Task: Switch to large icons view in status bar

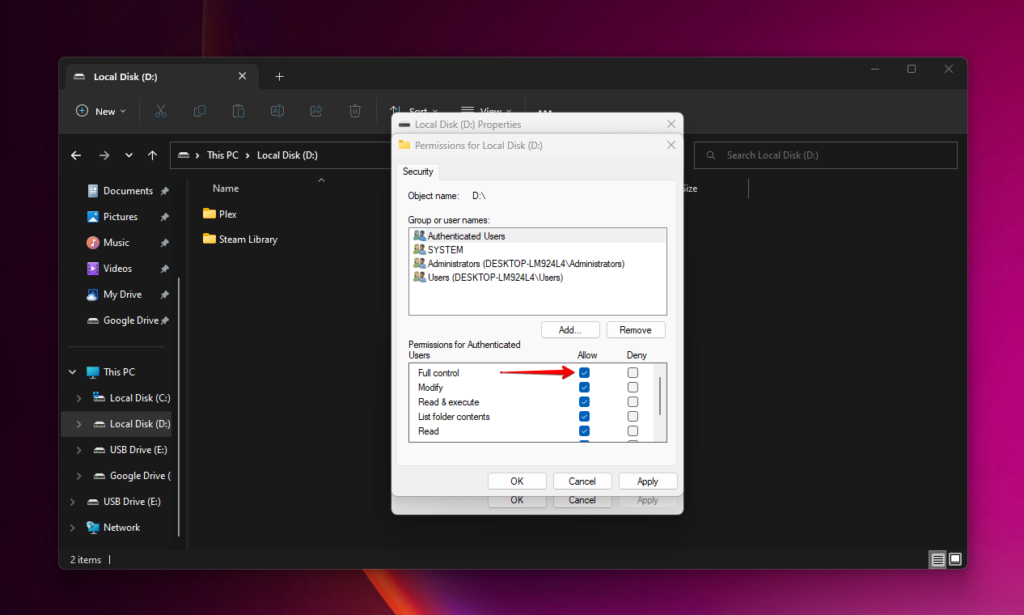Action: (955, 559)
